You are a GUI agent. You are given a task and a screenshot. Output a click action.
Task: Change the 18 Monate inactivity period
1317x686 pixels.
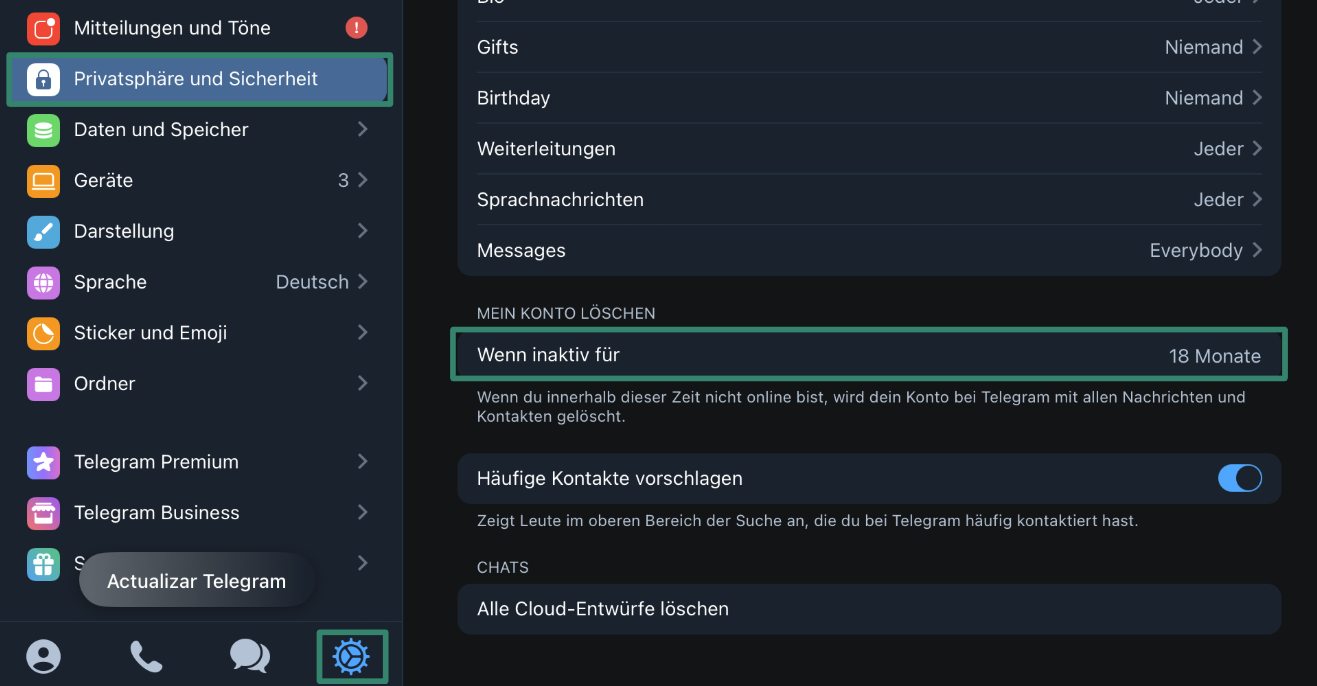(x=1214, y=356)
